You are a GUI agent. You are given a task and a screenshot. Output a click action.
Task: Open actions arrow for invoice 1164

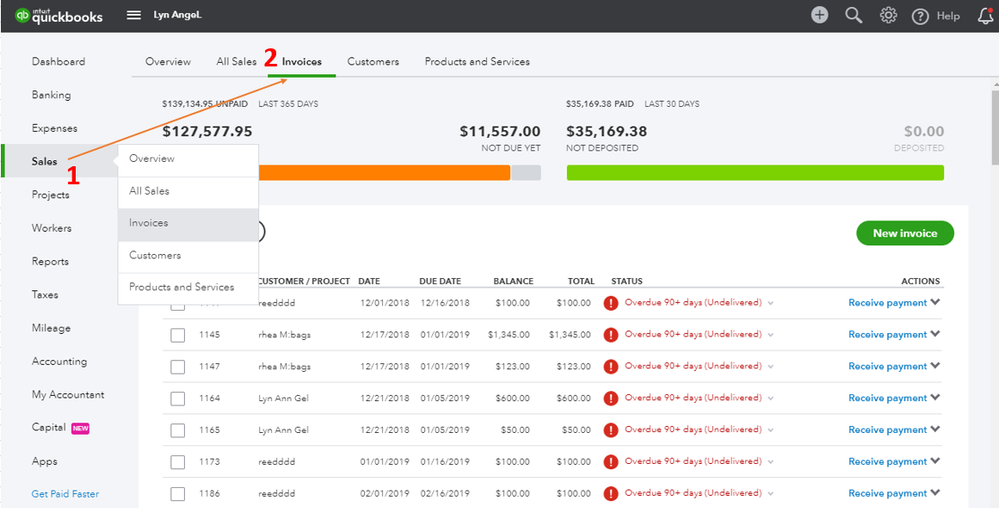coord(935,397)
